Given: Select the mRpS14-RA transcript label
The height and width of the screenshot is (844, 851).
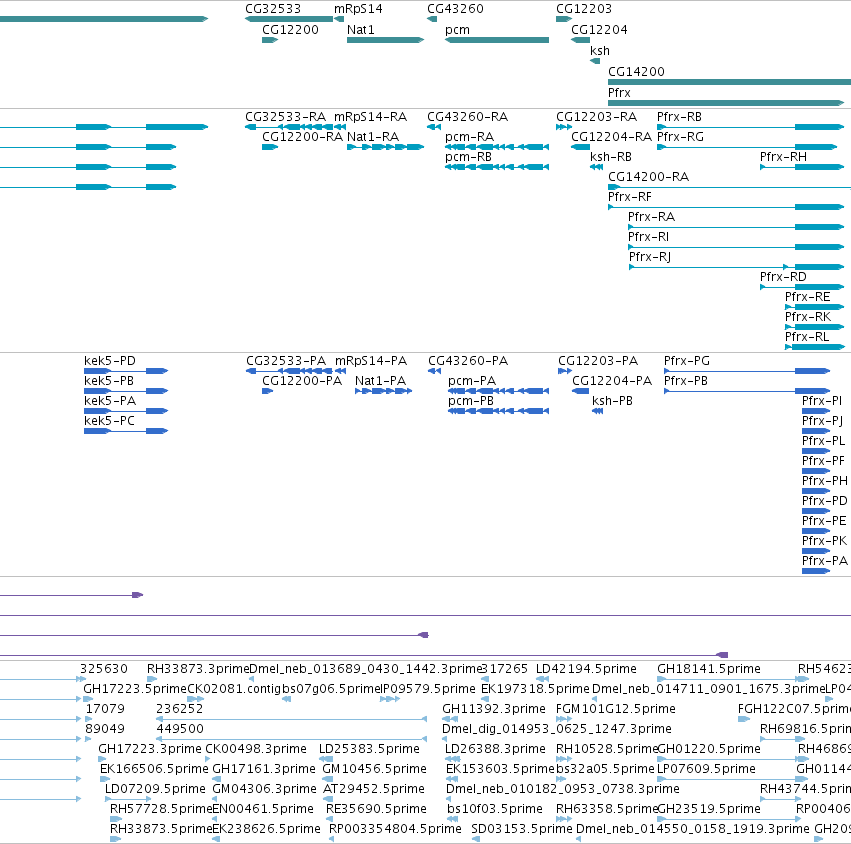Looking at the screenshot, I should click(x=370, y=117).
